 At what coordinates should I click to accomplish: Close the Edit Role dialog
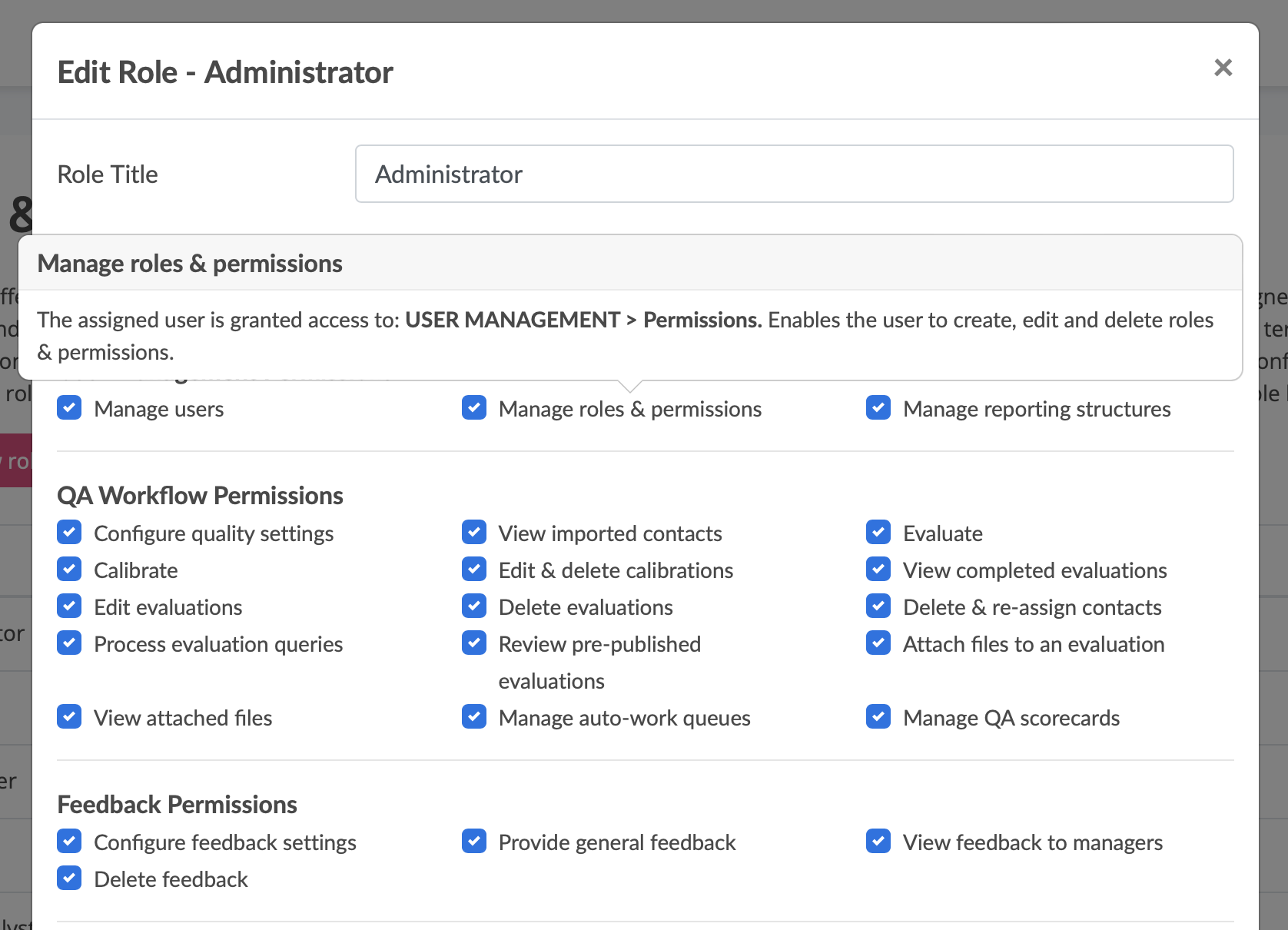1223,68
